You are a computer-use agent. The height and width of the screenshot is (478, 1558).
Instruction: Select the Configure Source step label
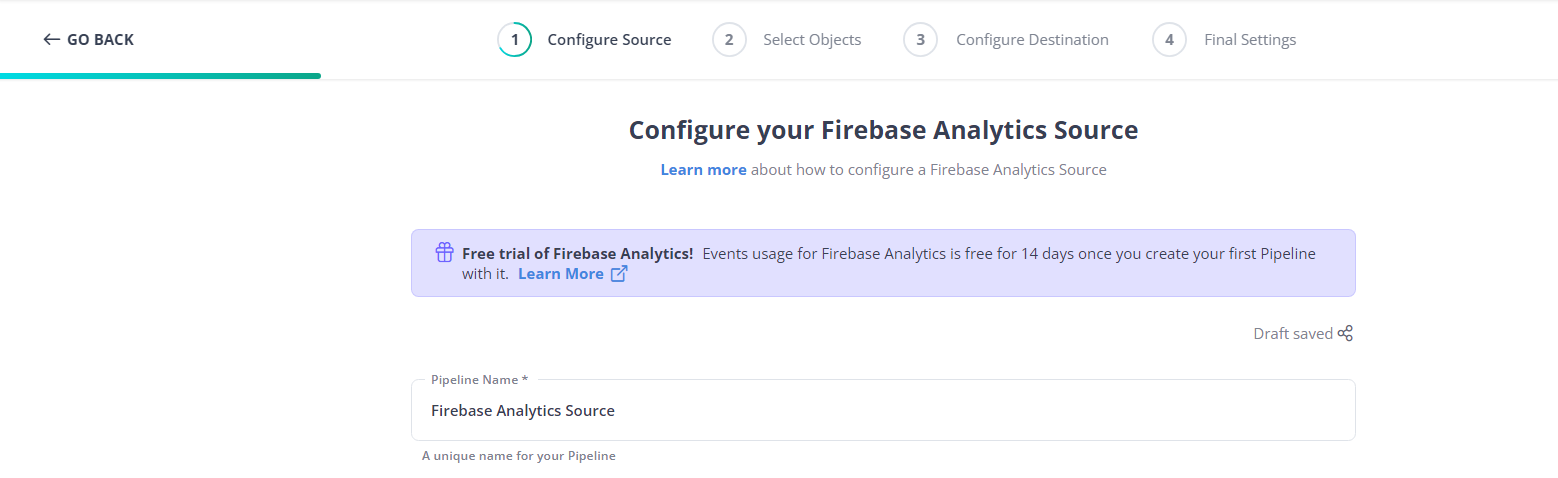pyautogui.click(x=609, y=40)
